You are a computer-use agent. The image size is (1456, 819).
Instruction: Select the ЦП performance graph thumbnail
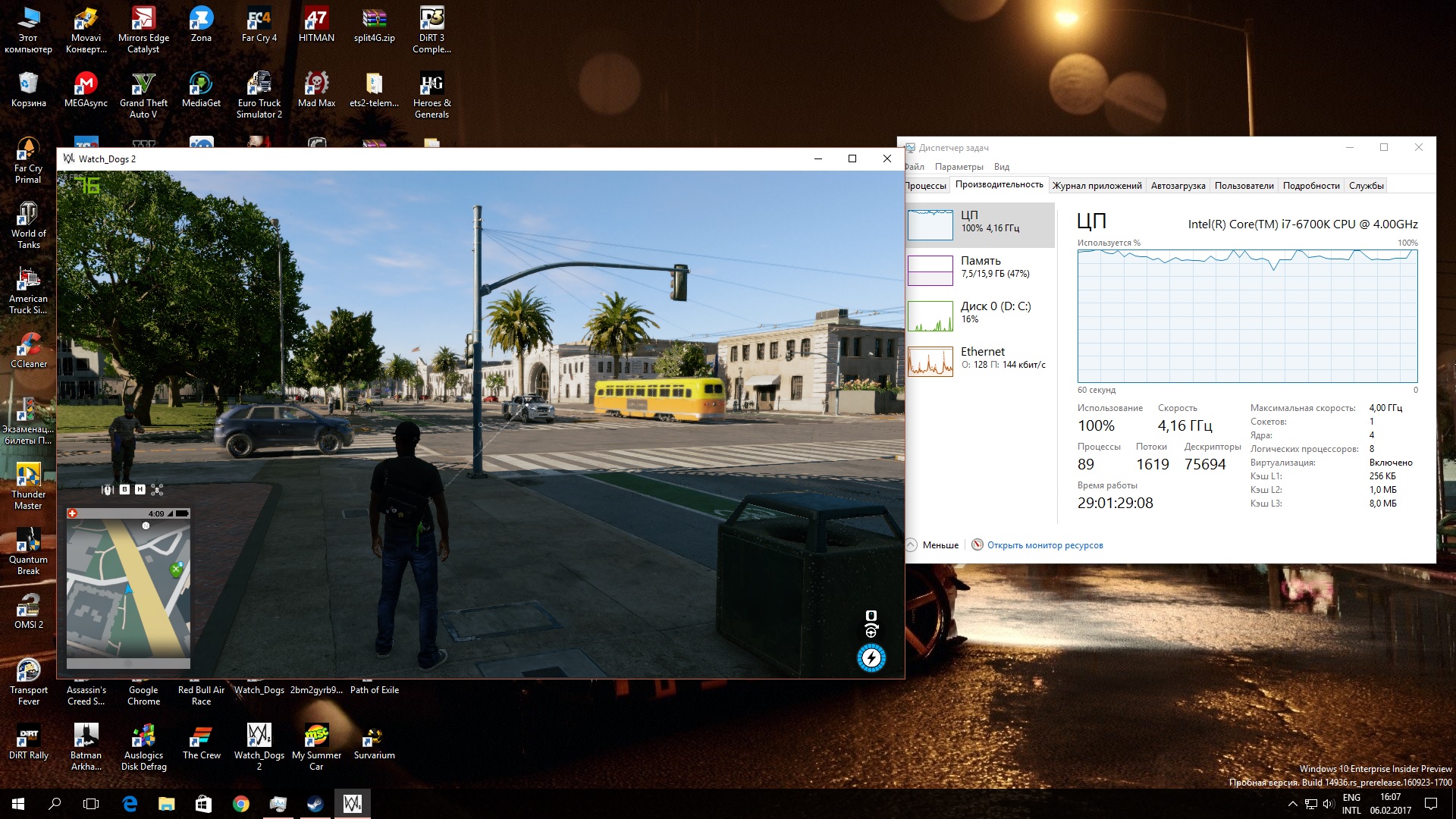pos(930,224)
